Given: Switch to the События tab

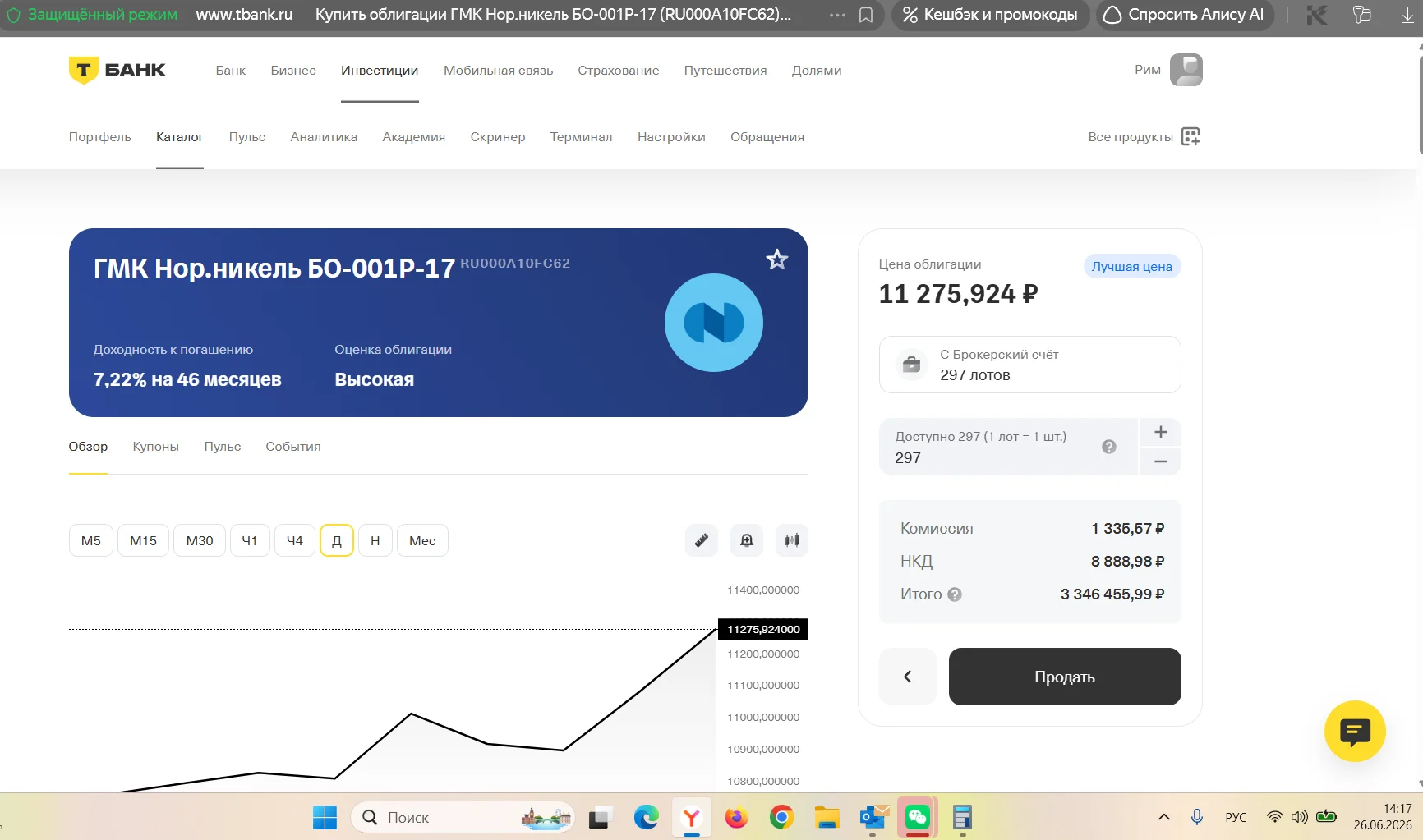Looking at the screenshot, I should pyautogui.click(x=293, y=447).
